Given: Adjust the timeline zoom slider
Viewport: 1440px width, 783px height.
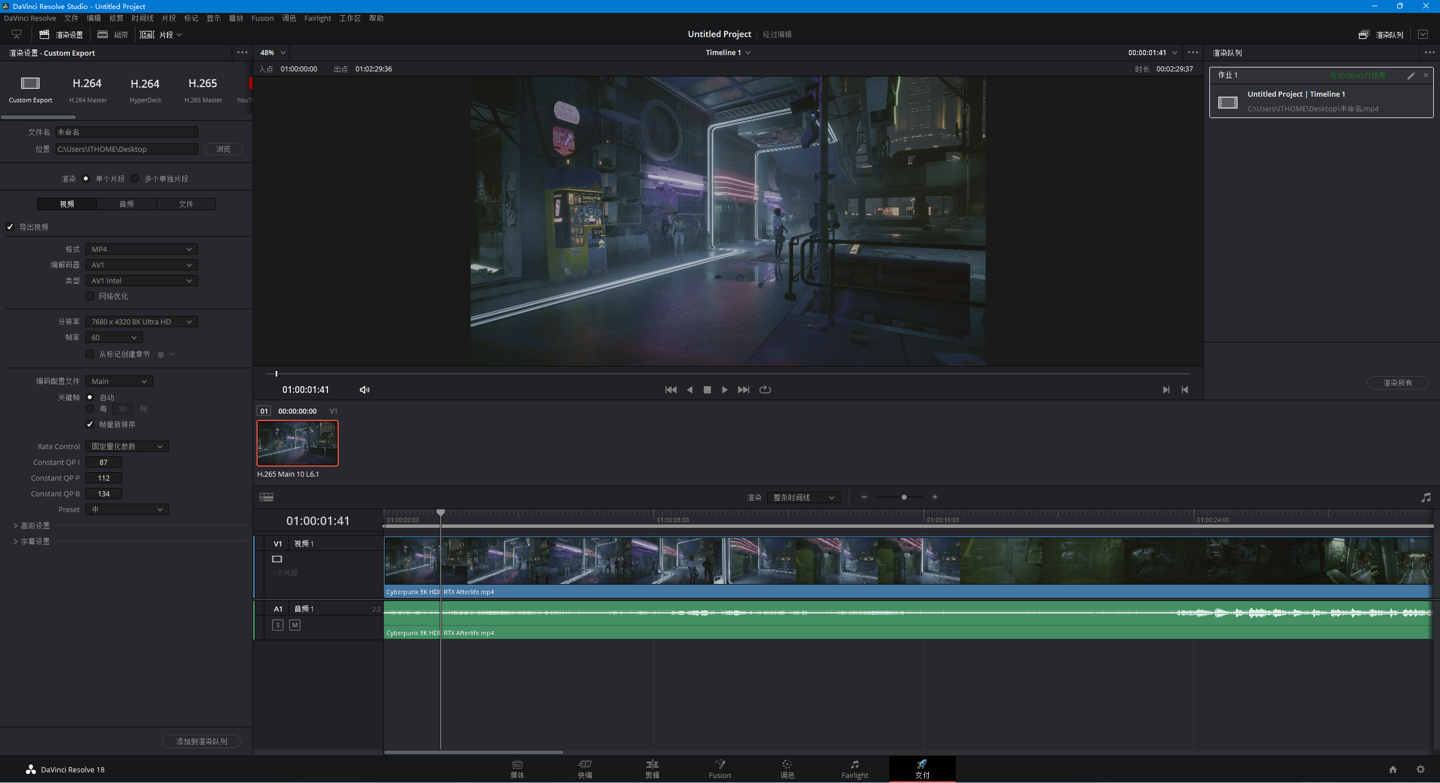Looking at the screenshot, I should 904,497.
